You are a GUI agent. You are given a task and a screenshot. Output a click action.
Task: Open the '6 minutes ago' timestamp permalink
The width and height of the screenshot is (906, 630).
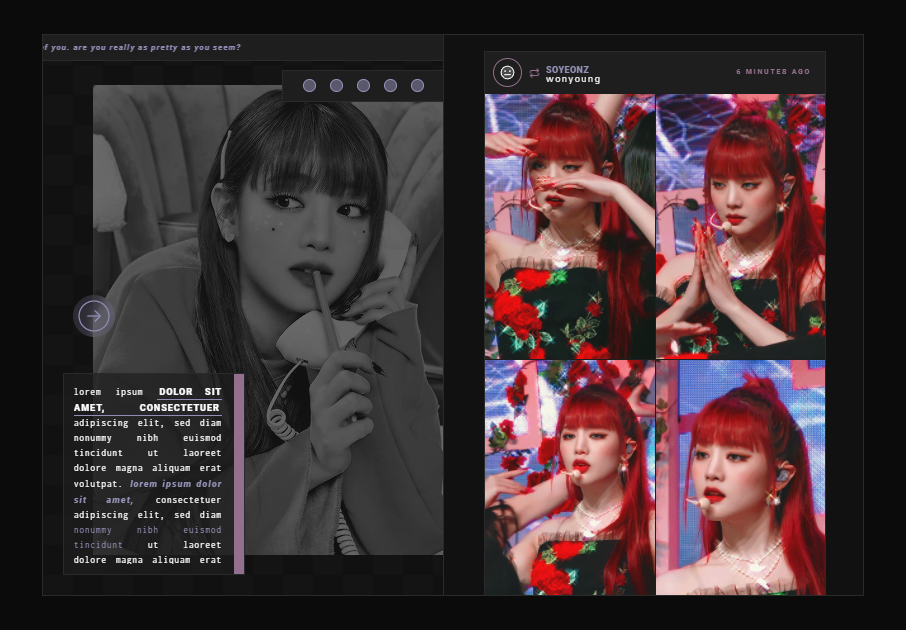(773, 72)
